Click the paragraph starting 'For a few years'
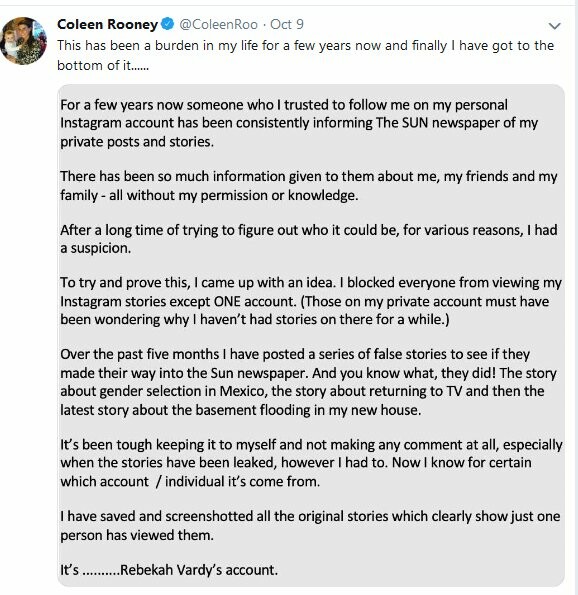The width and height of the screenshot is (578, 595). click(299, 123)
